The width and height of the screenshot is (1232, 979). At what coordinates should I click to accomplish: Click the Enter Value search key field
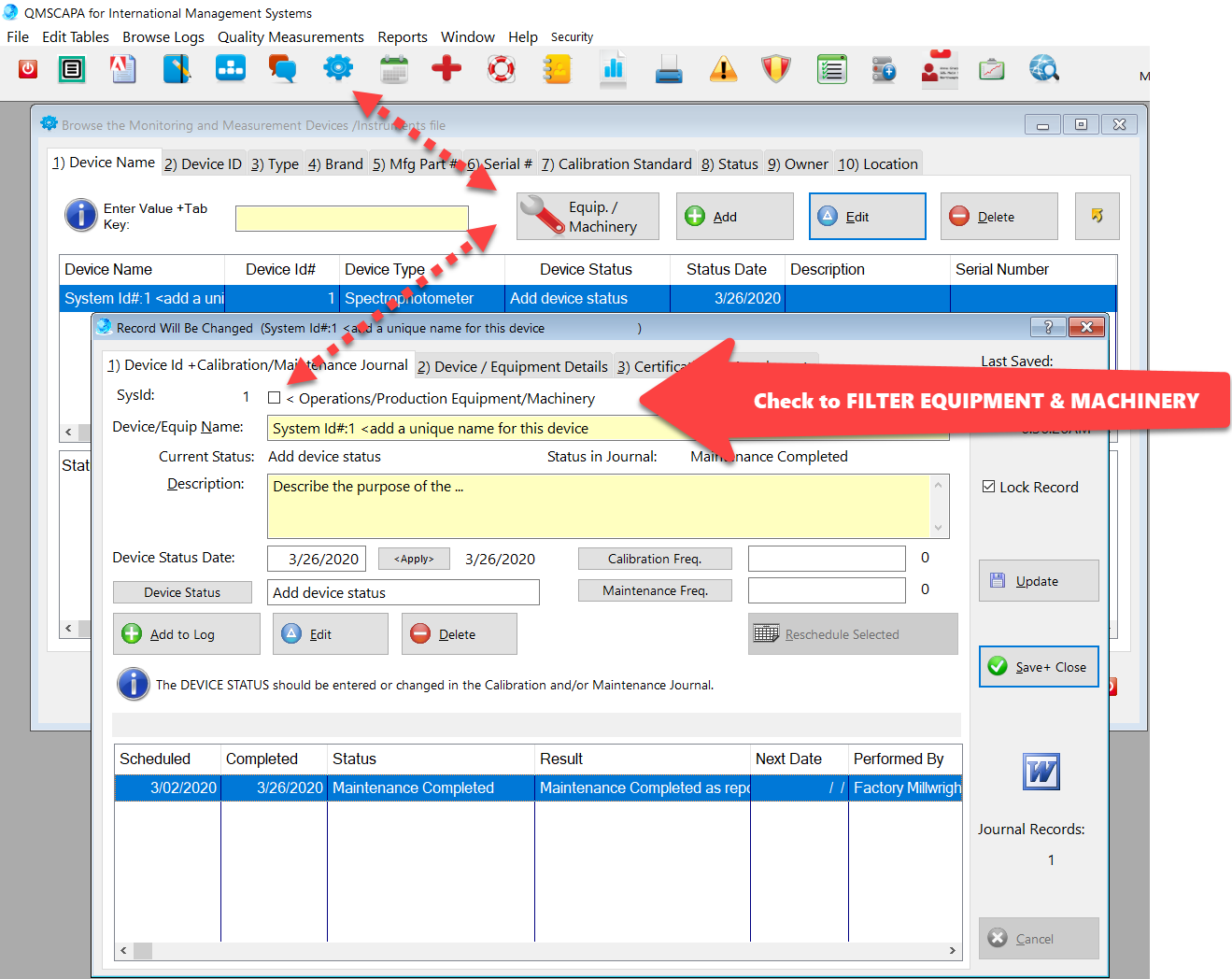(351, 219)
